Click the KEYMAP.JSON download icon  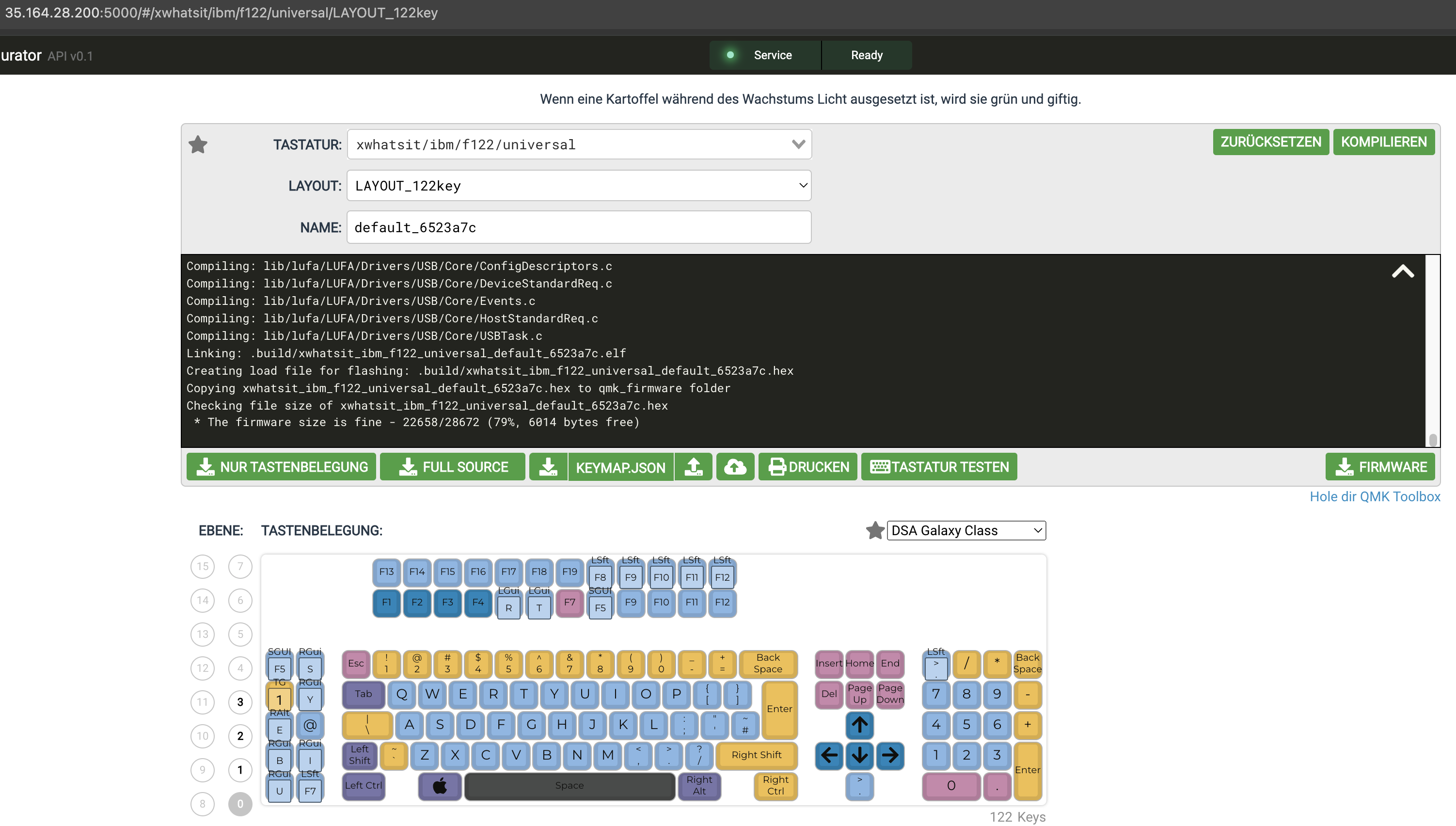(548, 466)
